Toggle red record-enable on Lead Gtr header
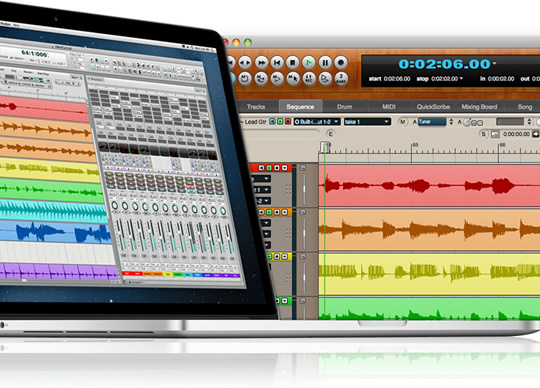Viewport: 540px width, 388px height. point(288,122)
